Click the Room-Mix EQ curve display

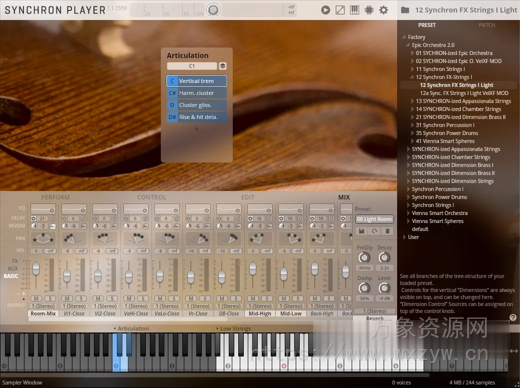(x=43, y=209)
